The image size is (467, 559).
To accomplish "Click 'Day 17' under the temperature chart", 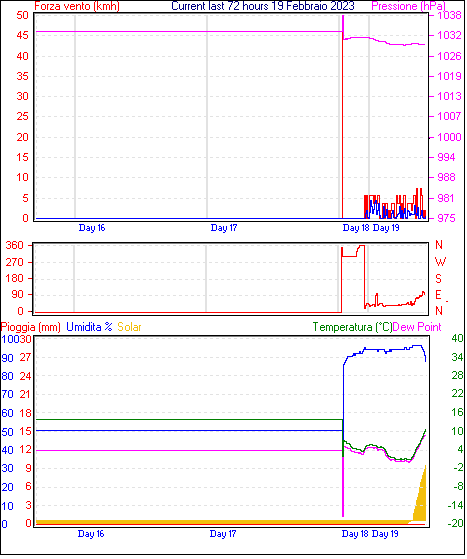I will point(223,534).
